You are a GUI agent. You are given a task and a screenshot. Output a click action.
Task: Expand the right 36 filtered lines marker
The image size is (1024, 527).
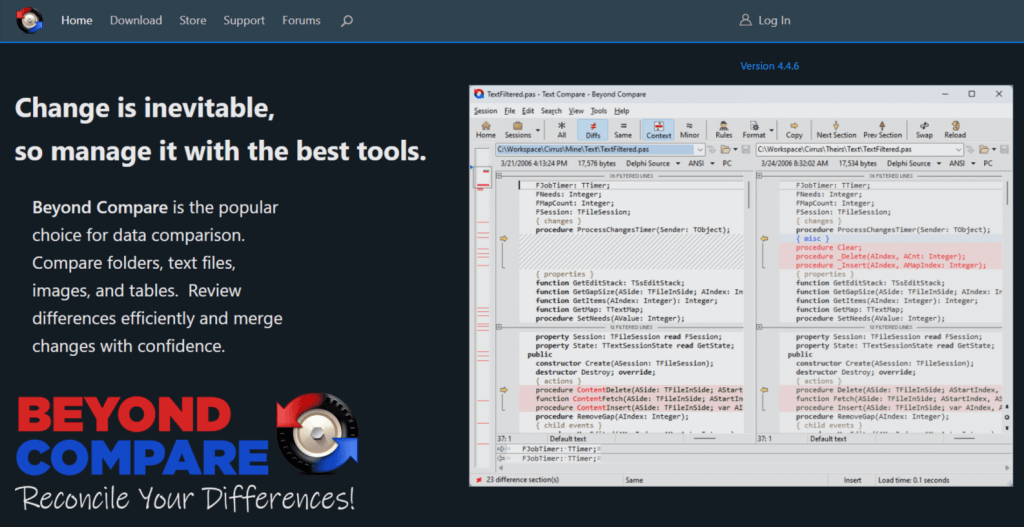click(760, 176)
